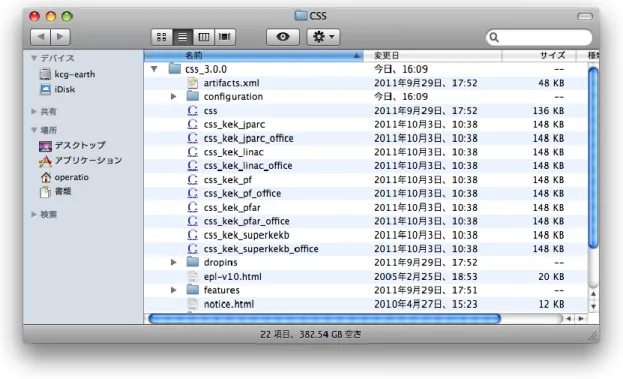The width and height of the screenshot is (623, 379).
Task: Open iDisk from the sidebar
Action: point(57,89)
